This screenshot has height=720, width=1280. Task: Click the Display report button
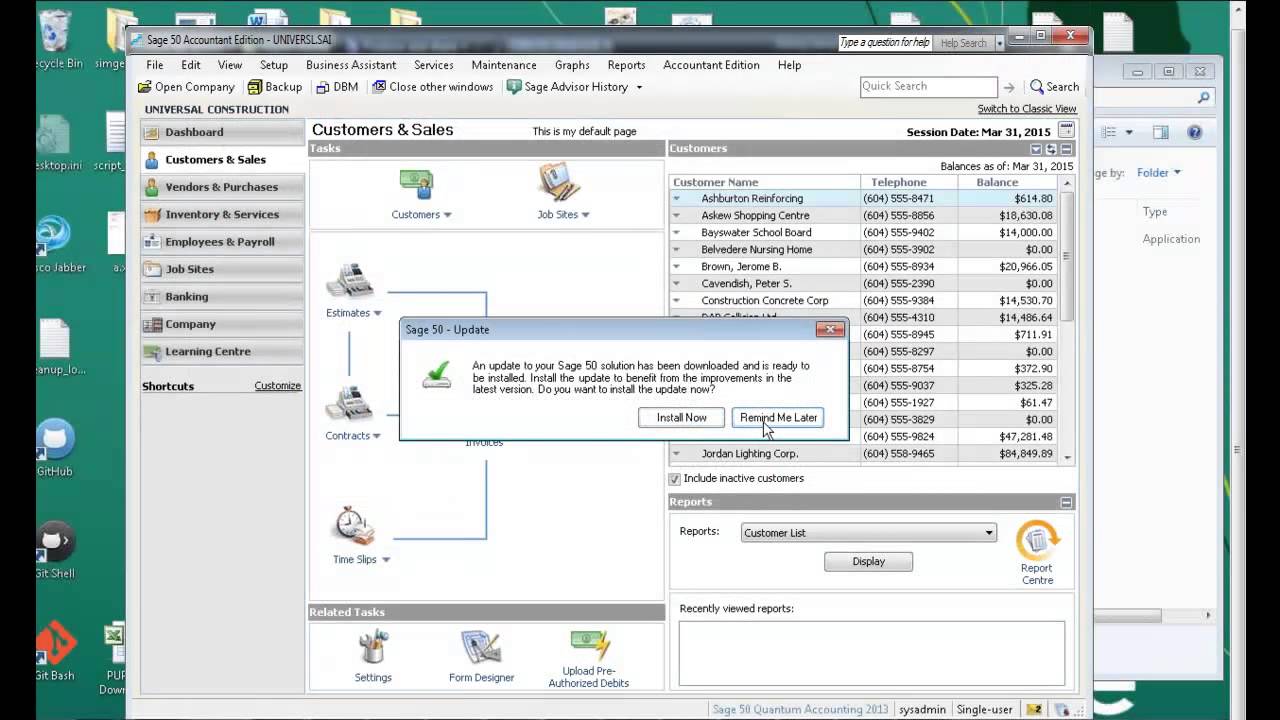[868, 562]
